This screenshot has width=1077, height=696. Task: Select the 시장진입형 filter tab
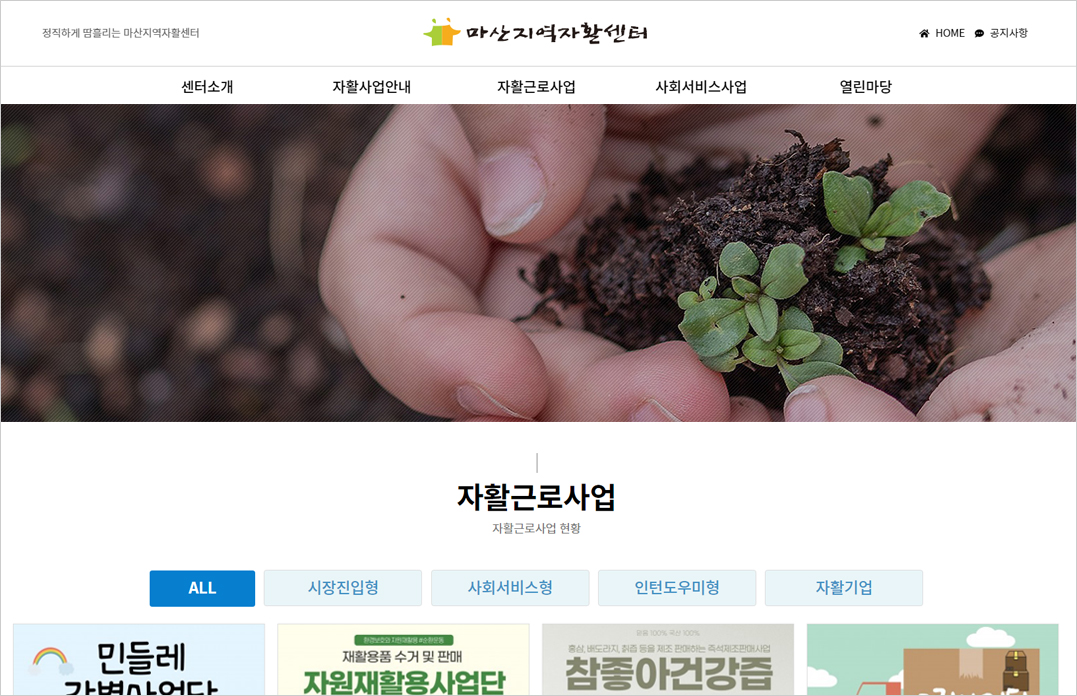point(343,588)
